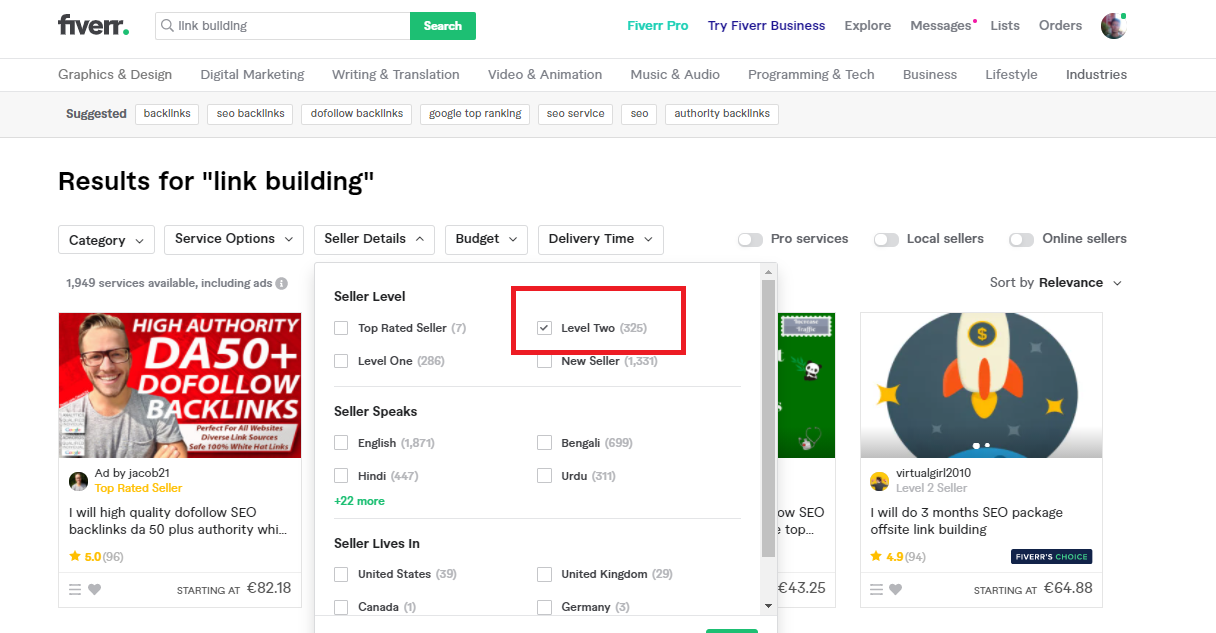Check Hindi language checkbox
This screenshot has width=1216, height=633.
tap(341, 476)
